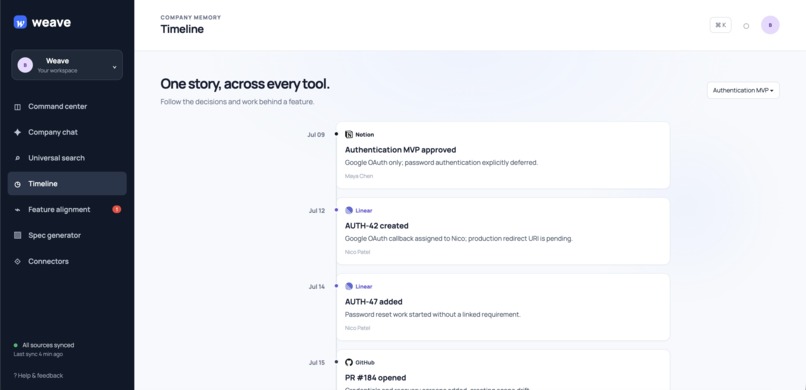This screenshot has width=806, height=390.
Task: Click the Linear icon on AUTH-42 card
Action: 349,210
